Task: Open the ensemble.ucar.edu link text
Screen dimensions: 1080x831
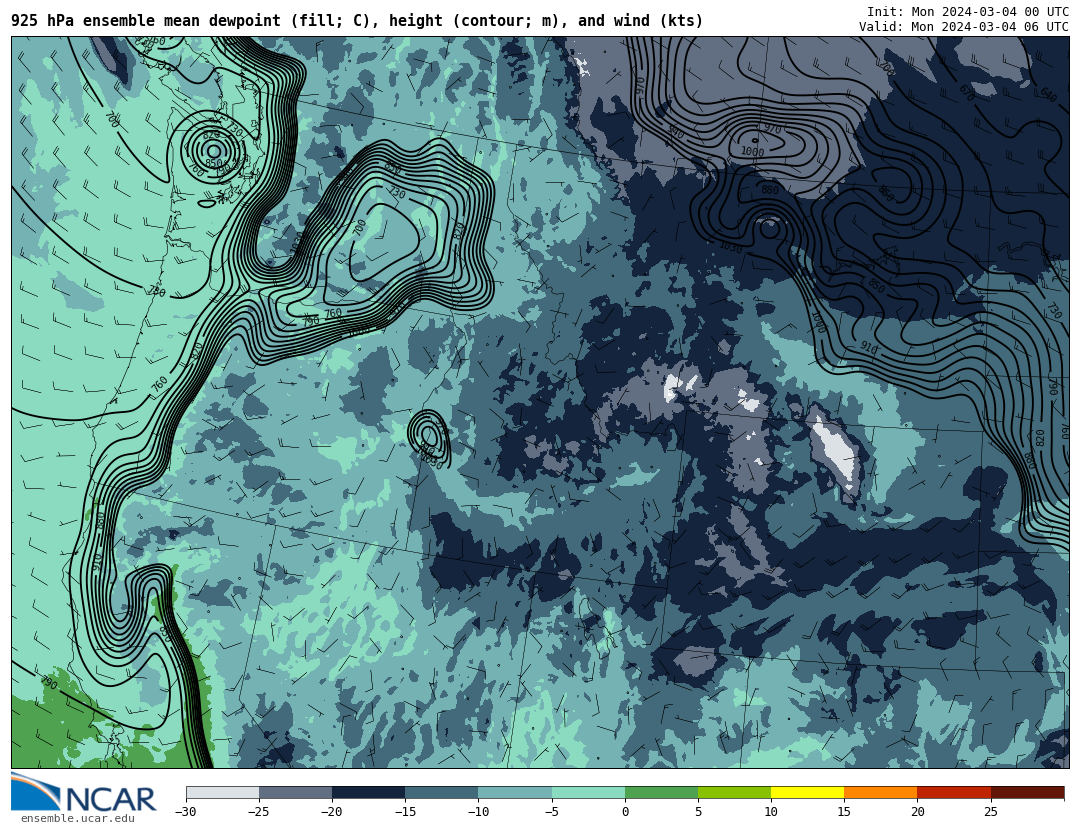Action: (x=78, y=819)
